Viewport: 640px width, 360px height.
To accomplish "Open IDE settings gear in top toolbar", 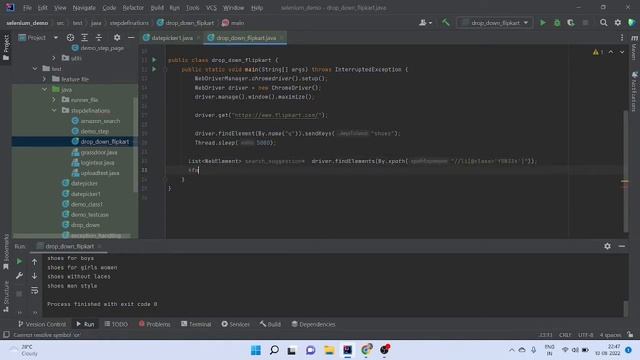I will [618, 23].
